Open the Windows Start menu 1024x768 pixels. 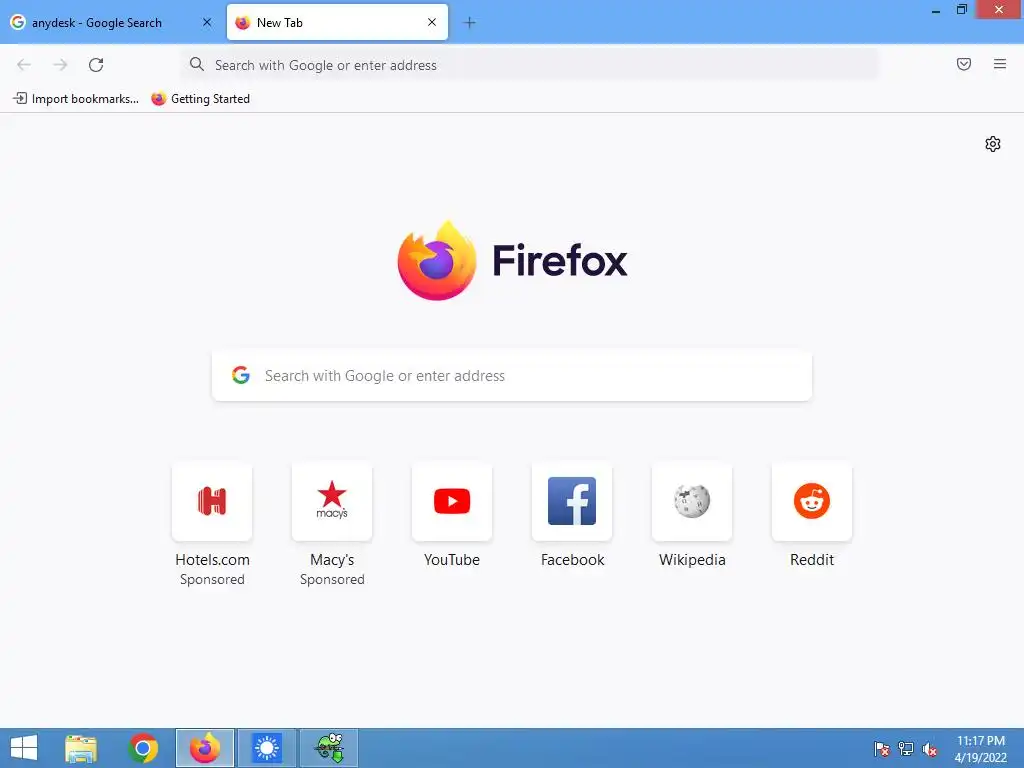coord(24,748)
